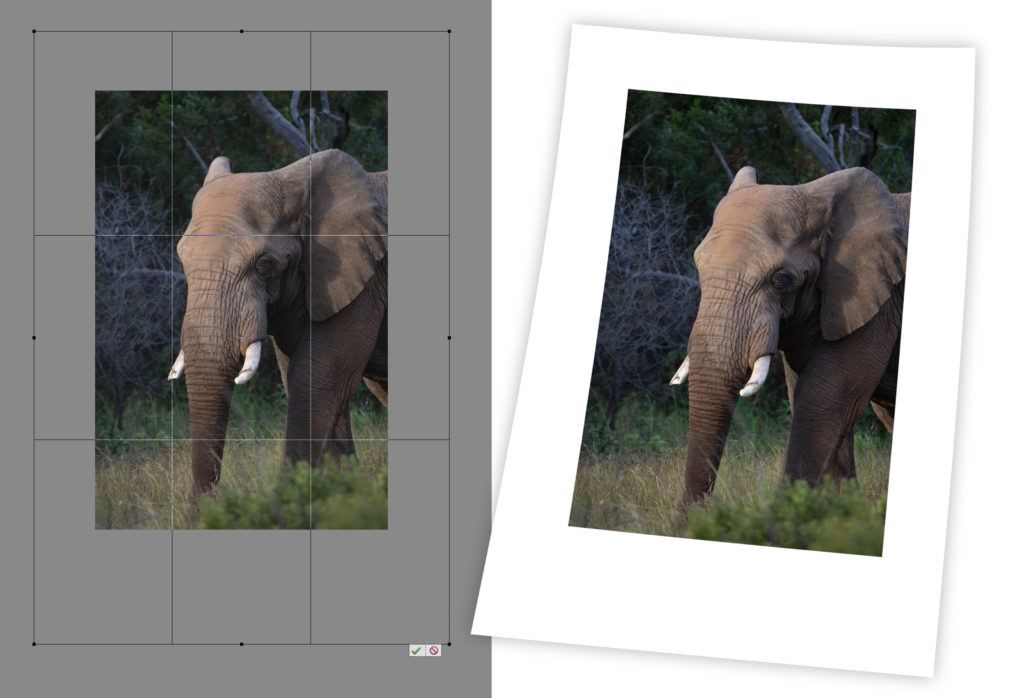The image size is (1024, 698).
Task: Cancel the crop with the red icon
Action: click(433, 651)
